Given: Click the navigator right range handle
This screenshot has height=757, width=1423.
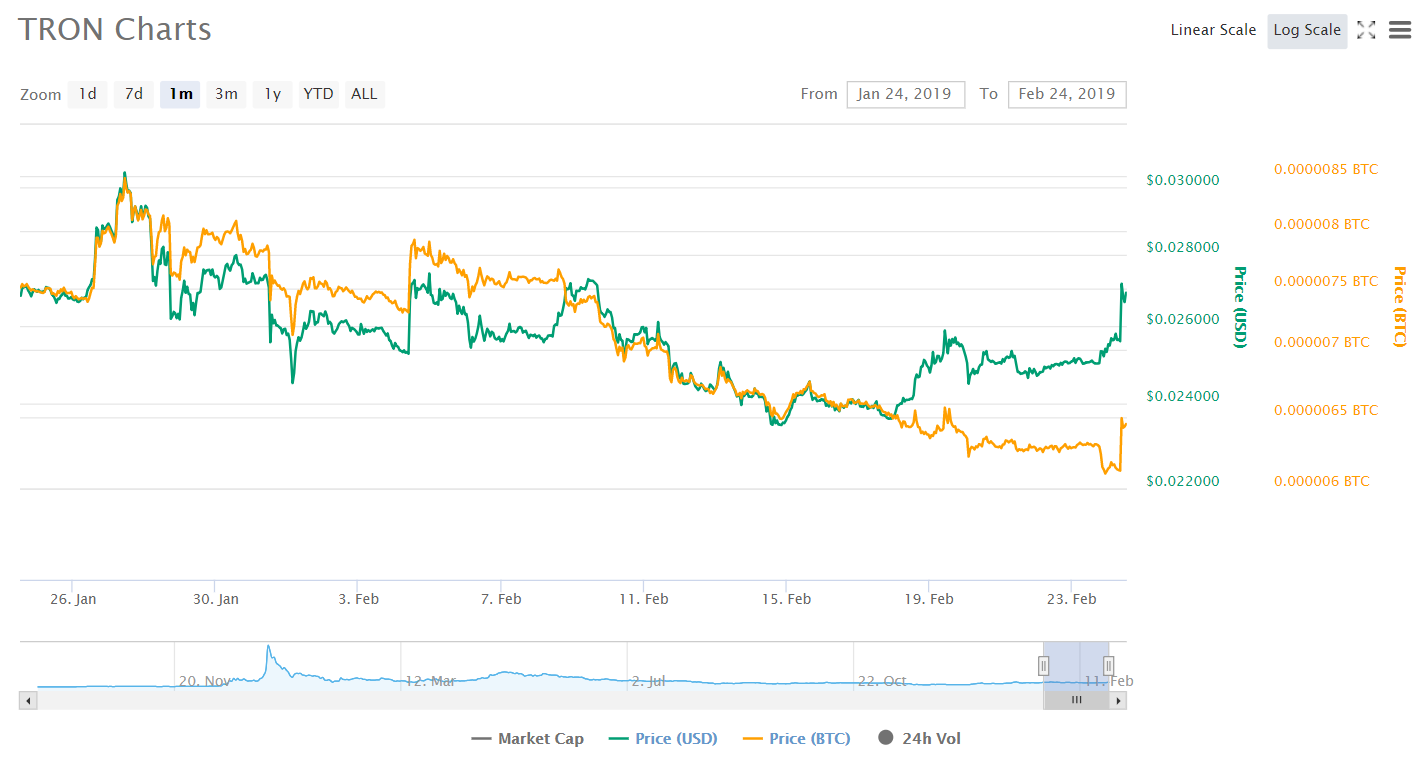Looking at the screenshot, I should click(1108, 665).
